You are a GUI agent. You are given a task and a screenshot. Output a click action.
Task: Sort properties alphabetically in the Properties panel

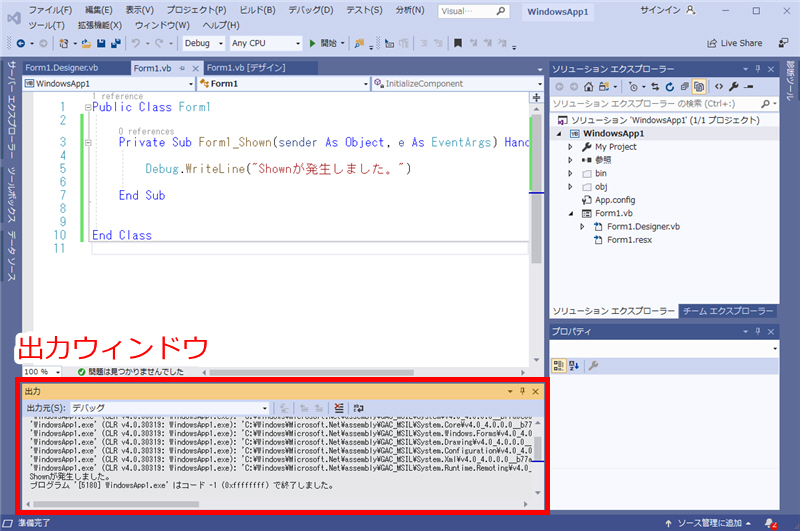point(574,365)
